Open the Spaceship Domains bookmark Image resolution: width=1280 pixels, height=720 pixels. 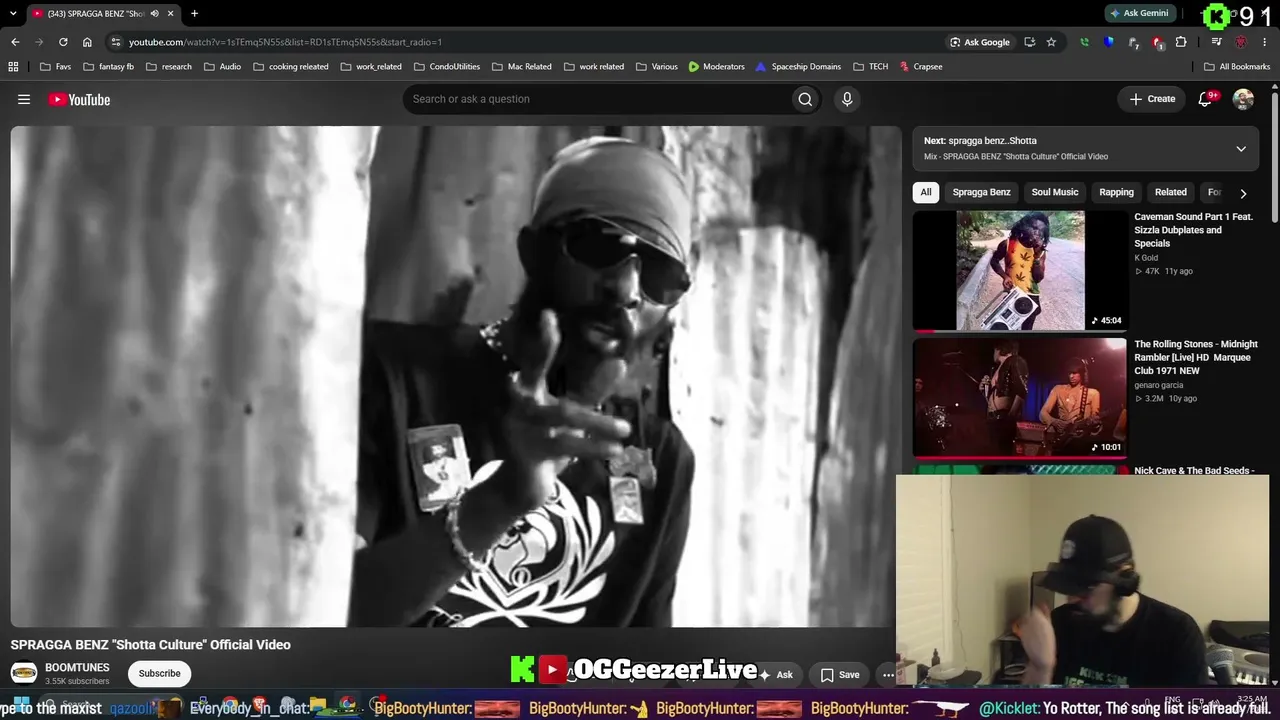(x=798, y=67)
